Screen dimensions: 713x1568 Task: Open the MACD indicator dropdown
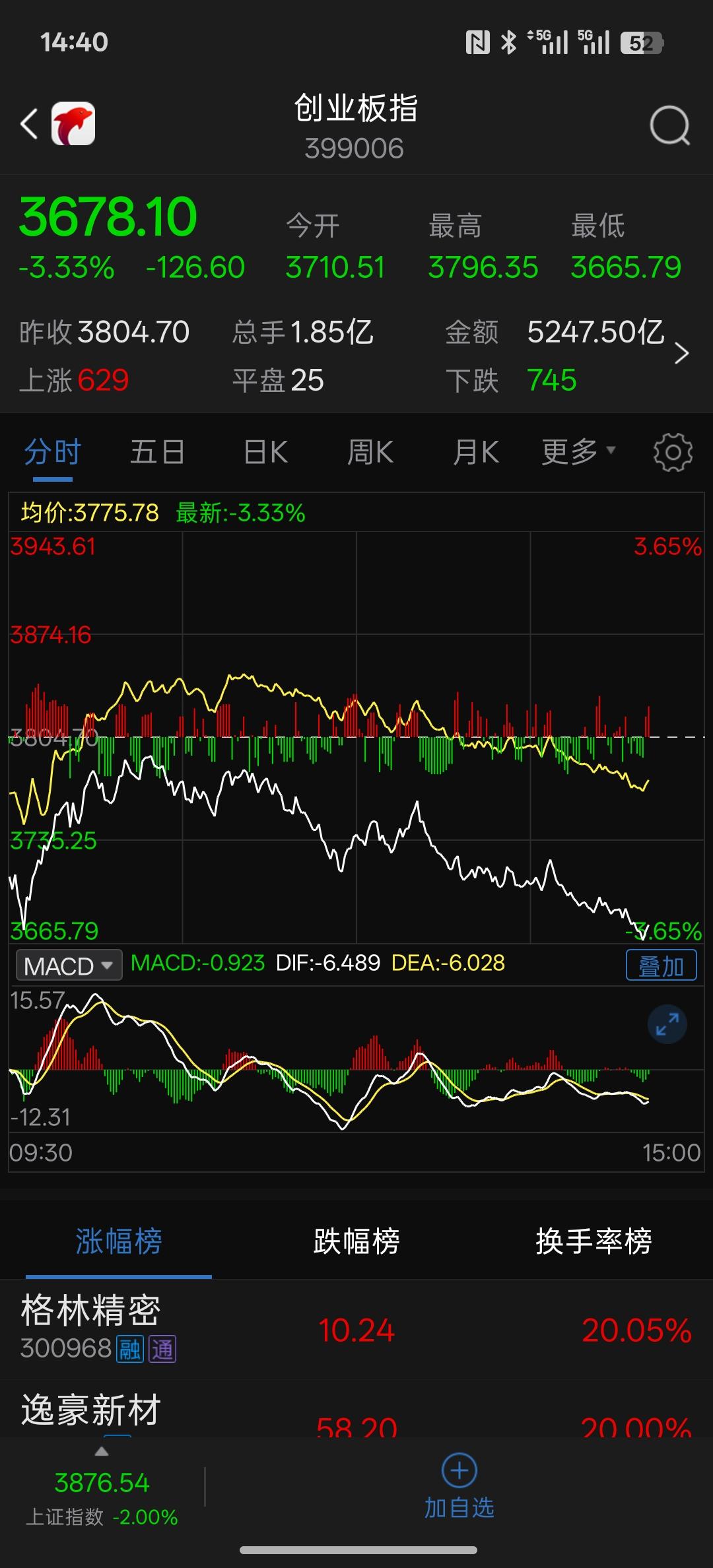(x=69, y=965)
